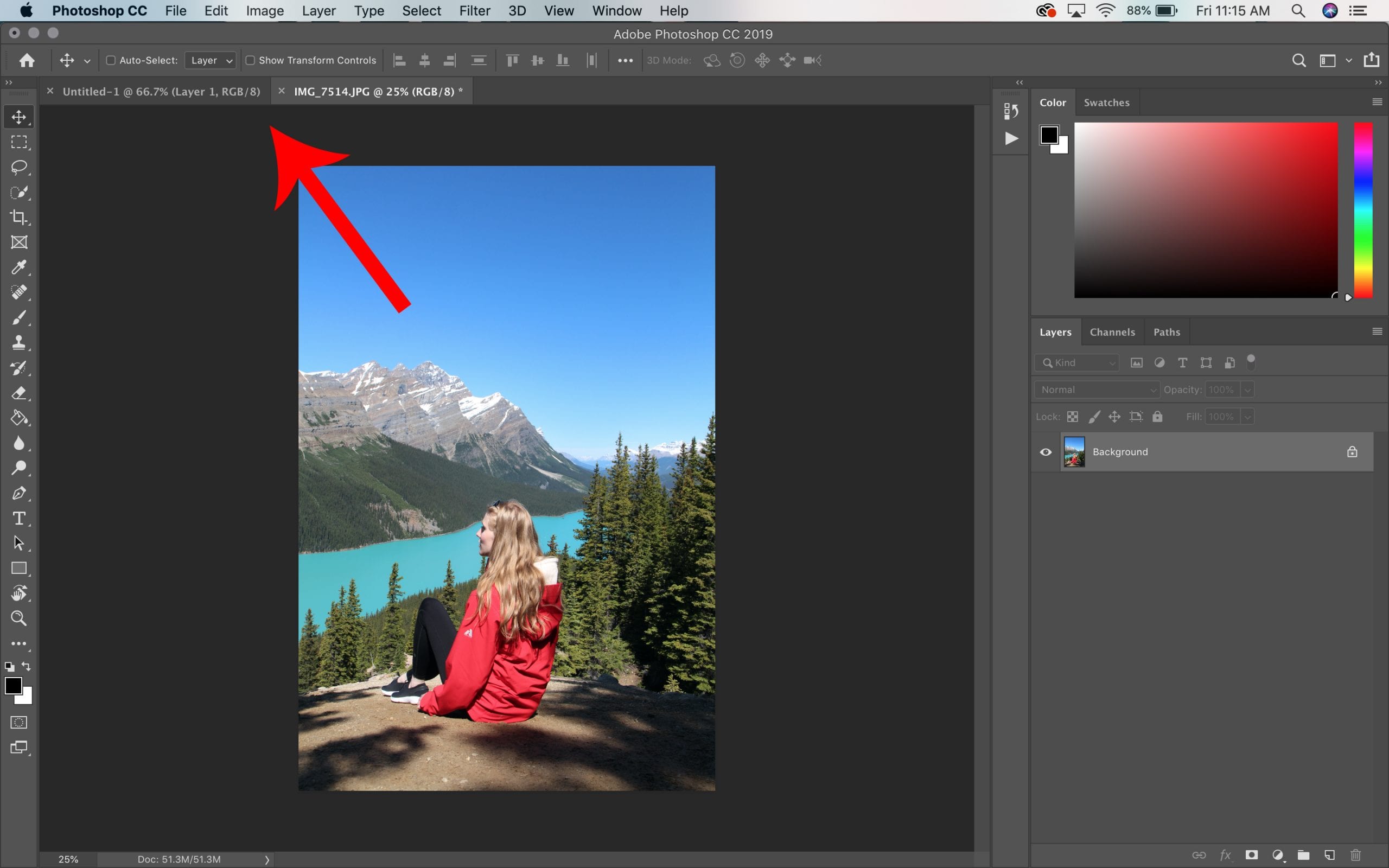Viewport: 1389px width, 868px height.
Task: Open the Layers panel options menu
Action: point(1377,332)
